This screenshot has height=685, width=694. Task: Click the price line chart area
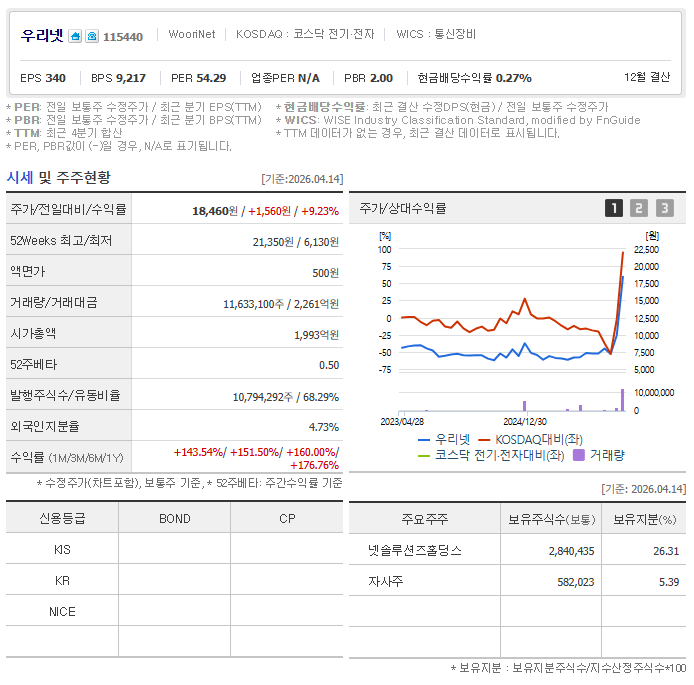coord(512,310)
